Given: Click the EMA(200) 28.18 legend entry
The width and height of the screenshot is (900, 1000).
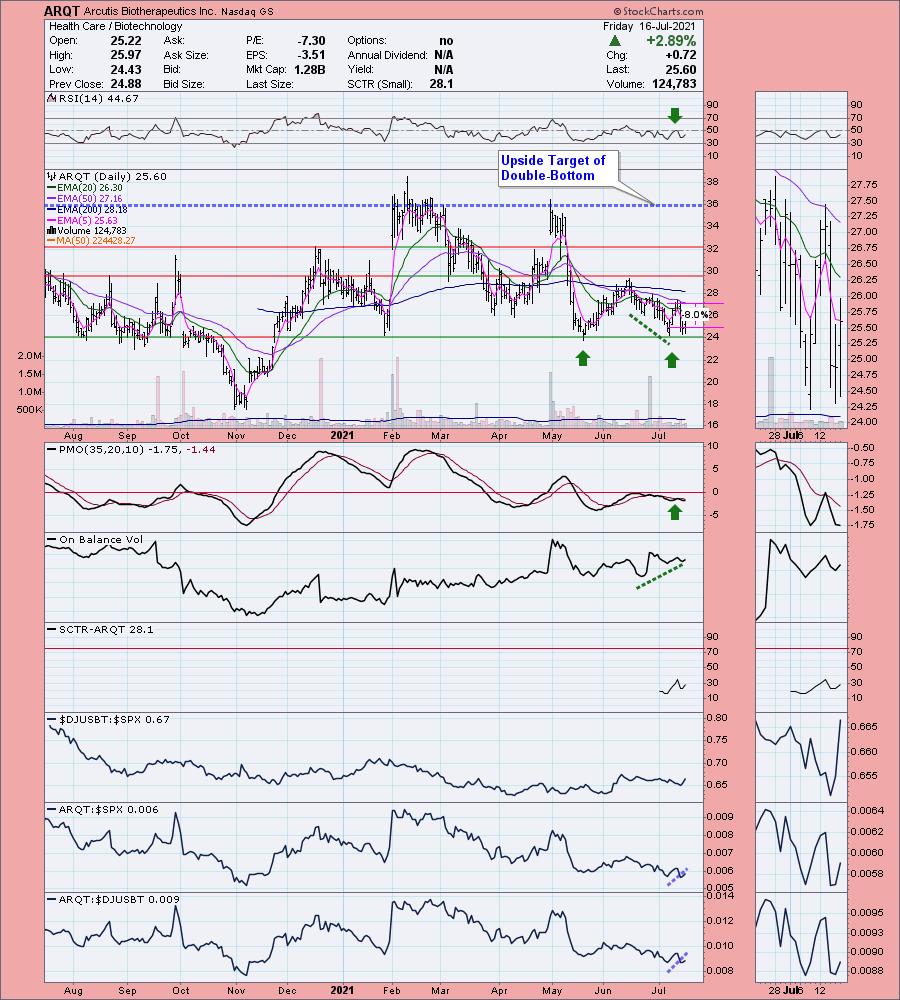Looking at the screenshot, I should pyautogui.click(x=87, y=209).
